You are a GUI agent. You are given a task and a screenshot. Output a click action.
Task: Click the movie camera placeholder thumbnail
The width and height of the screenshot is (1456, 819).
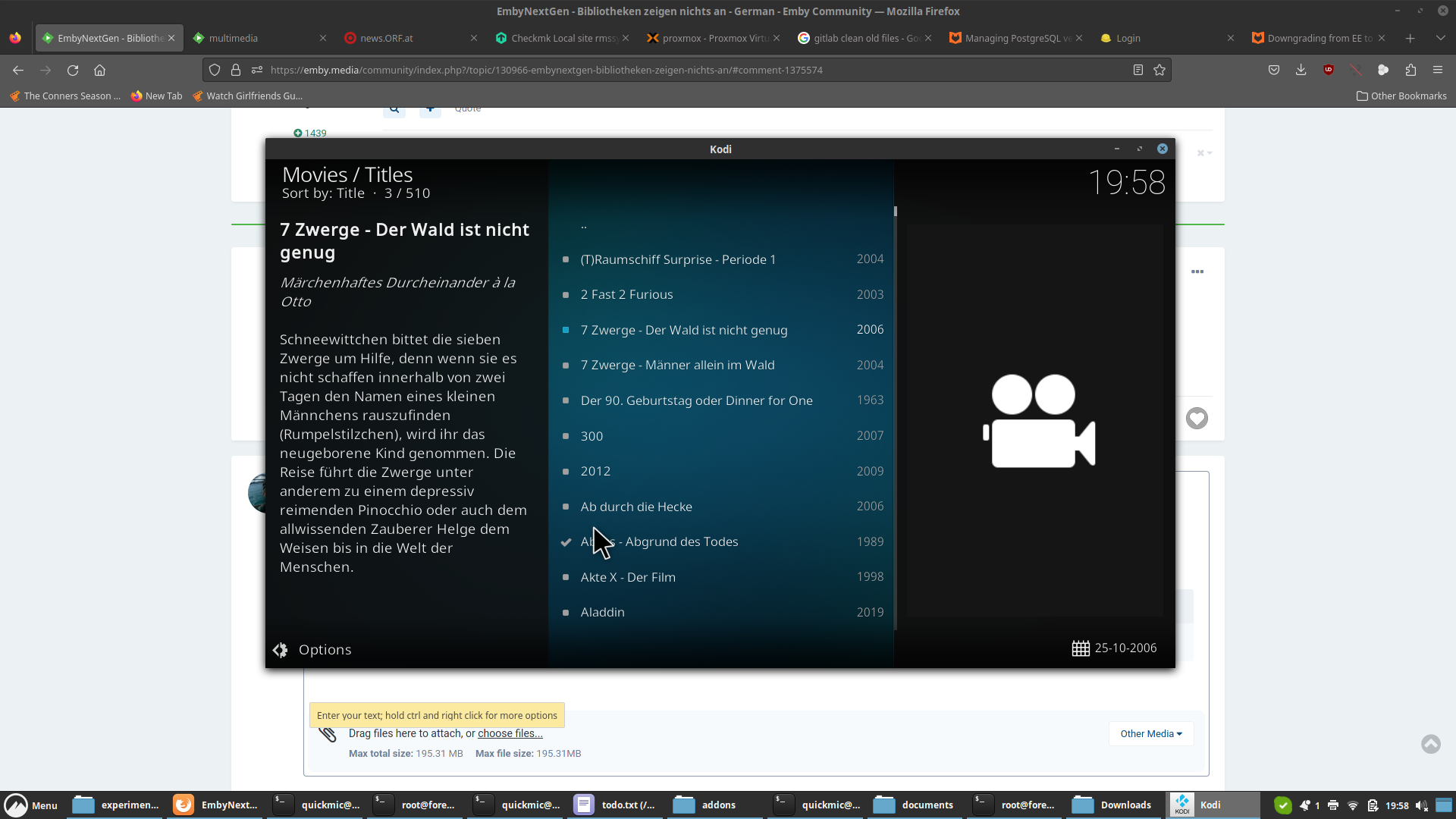[x=1039, y=421]
